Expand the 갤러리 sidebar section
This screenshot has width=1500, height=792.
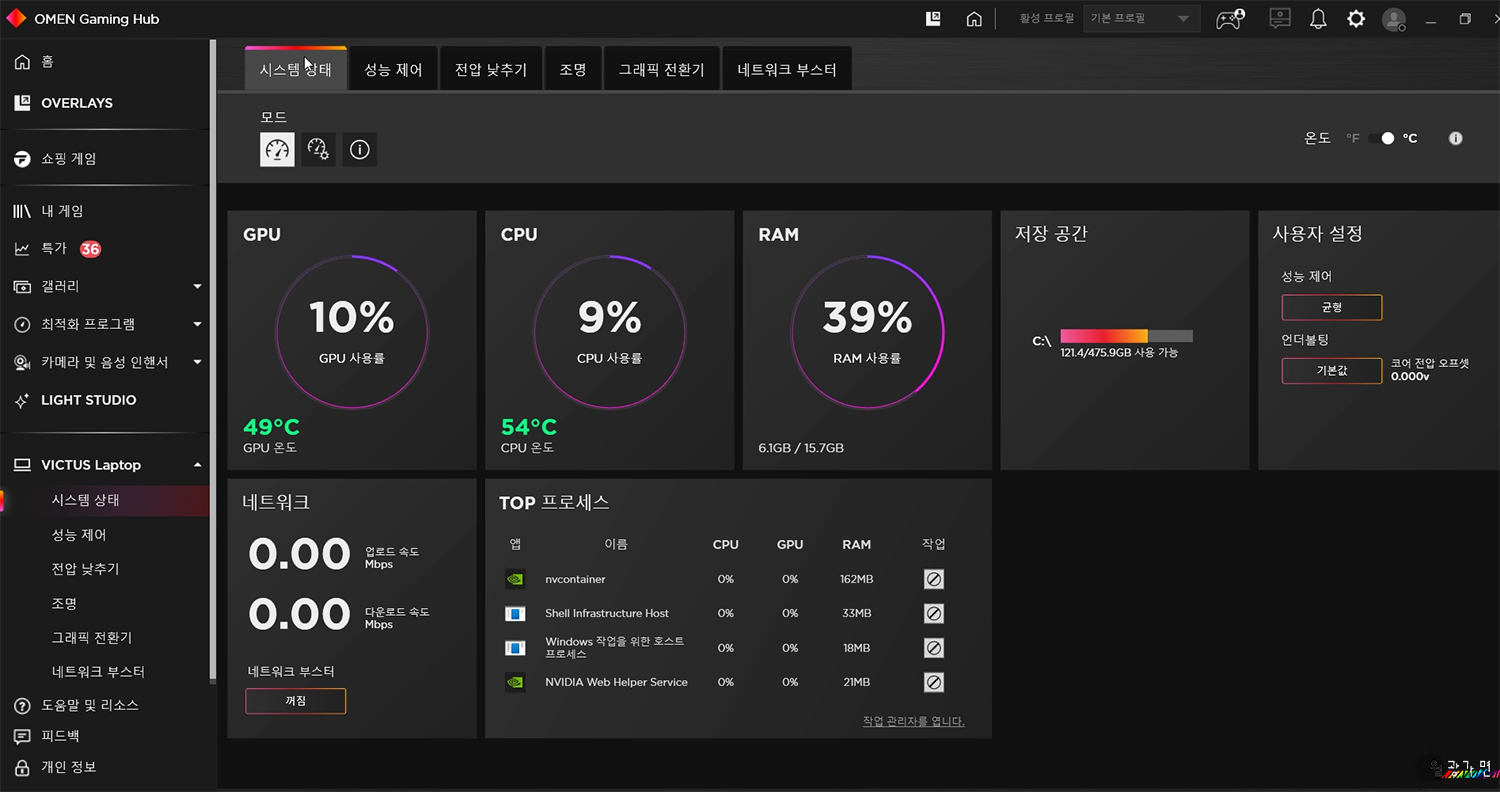[x=197, y=287]
